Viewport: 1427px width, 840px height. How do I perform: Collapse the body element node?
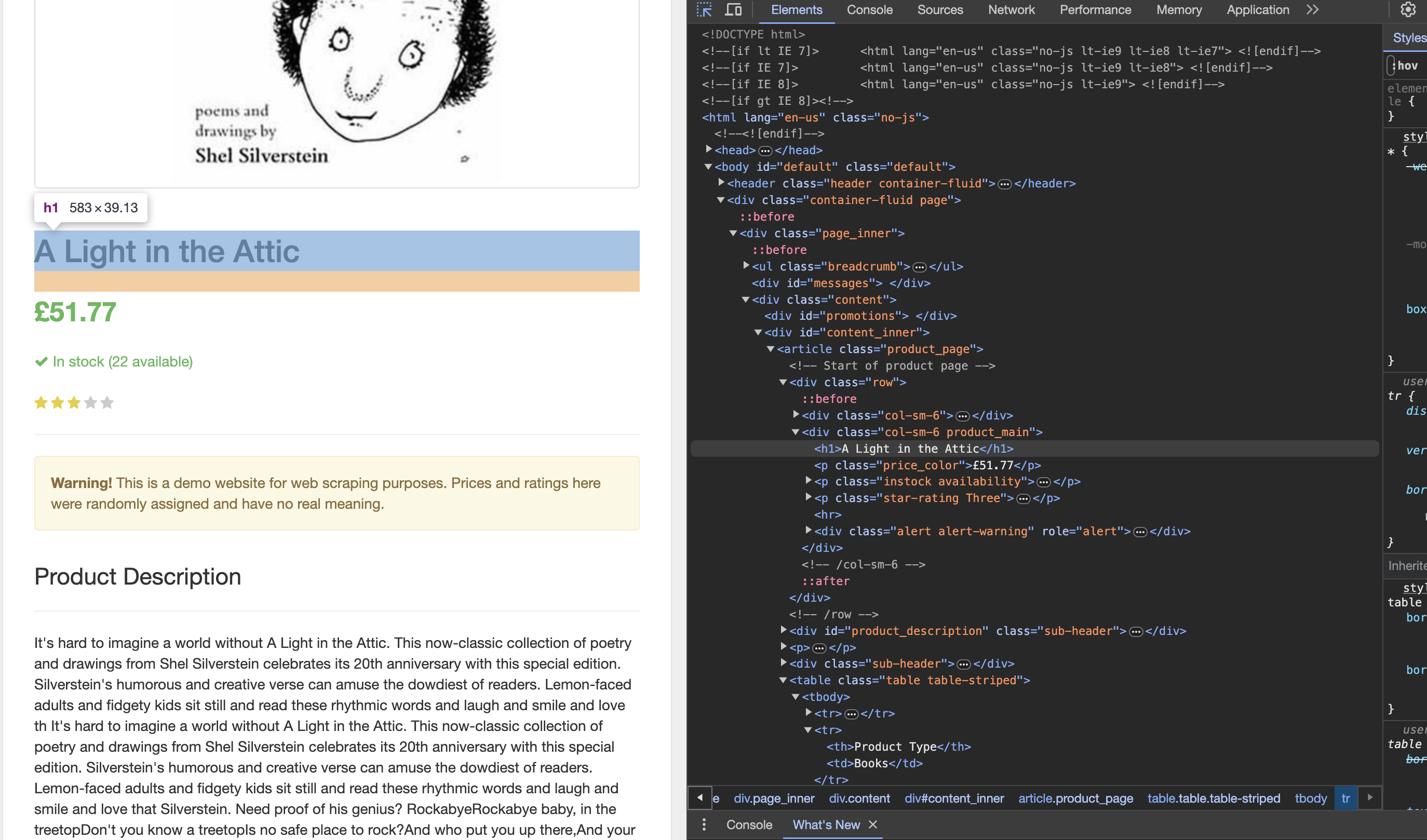click(x=708, y=167)
